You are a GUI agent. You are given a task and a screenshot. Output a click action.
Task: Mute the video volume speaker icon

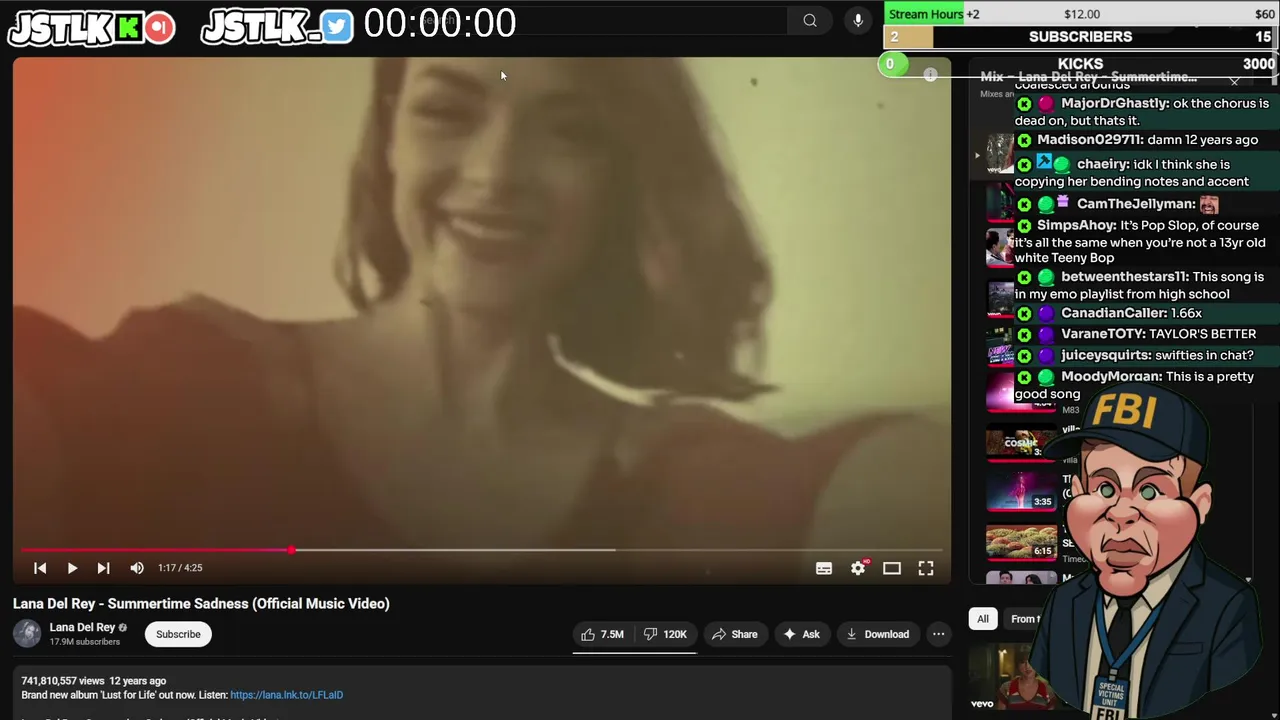point(137,568)
